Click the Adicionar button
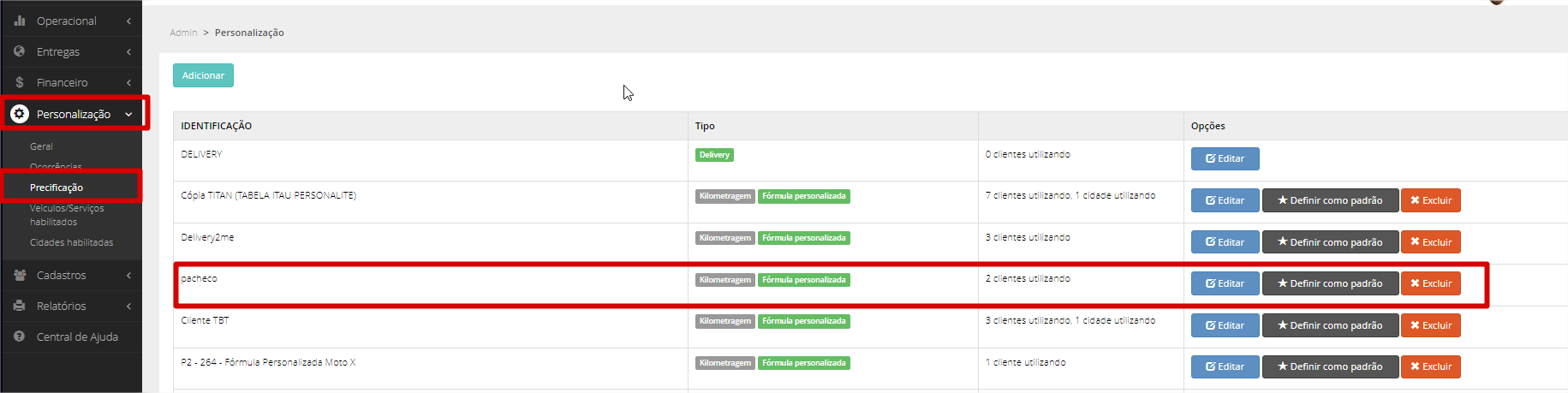1568x393 pixels. [x=203, y=75]
